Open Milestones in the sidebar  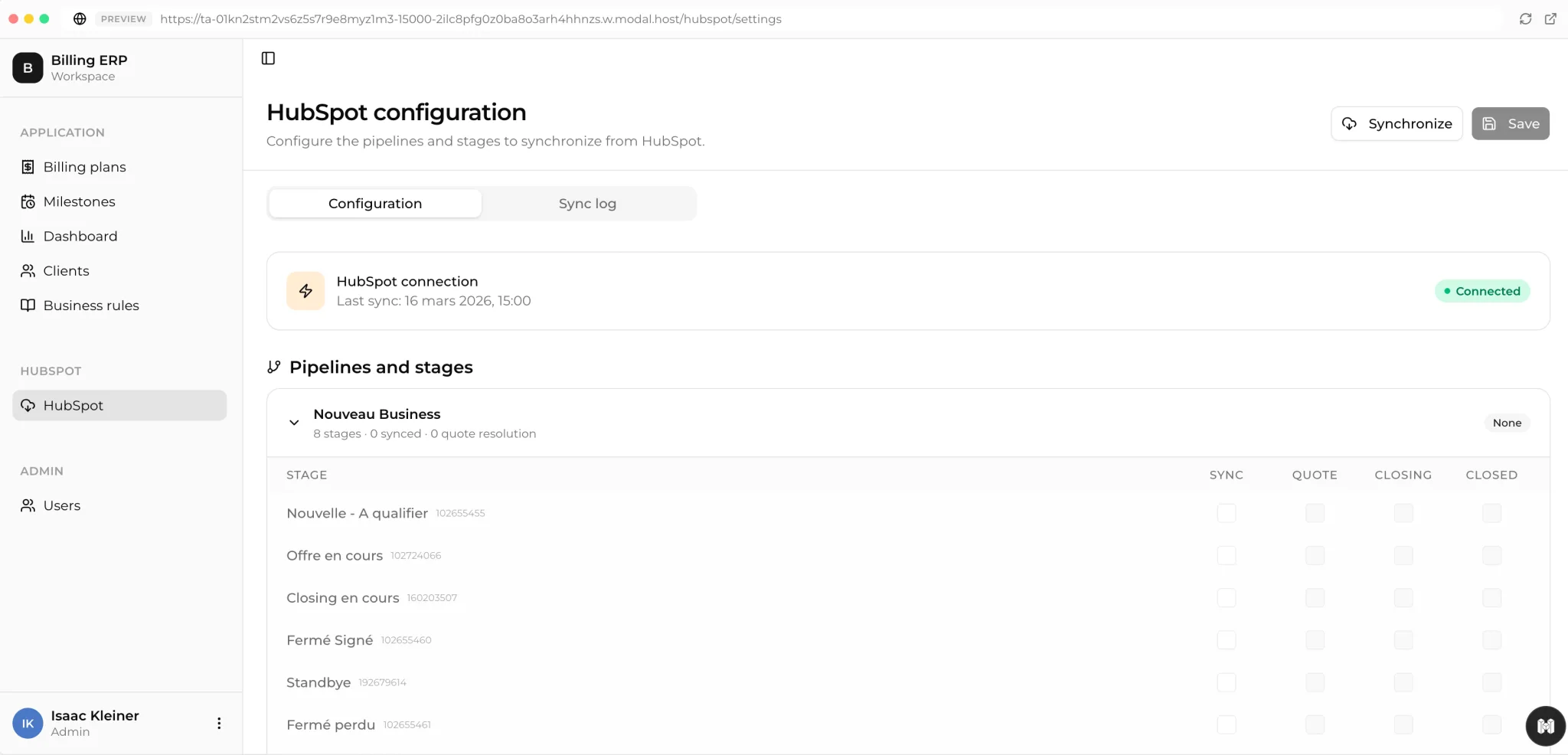point(119,201)
